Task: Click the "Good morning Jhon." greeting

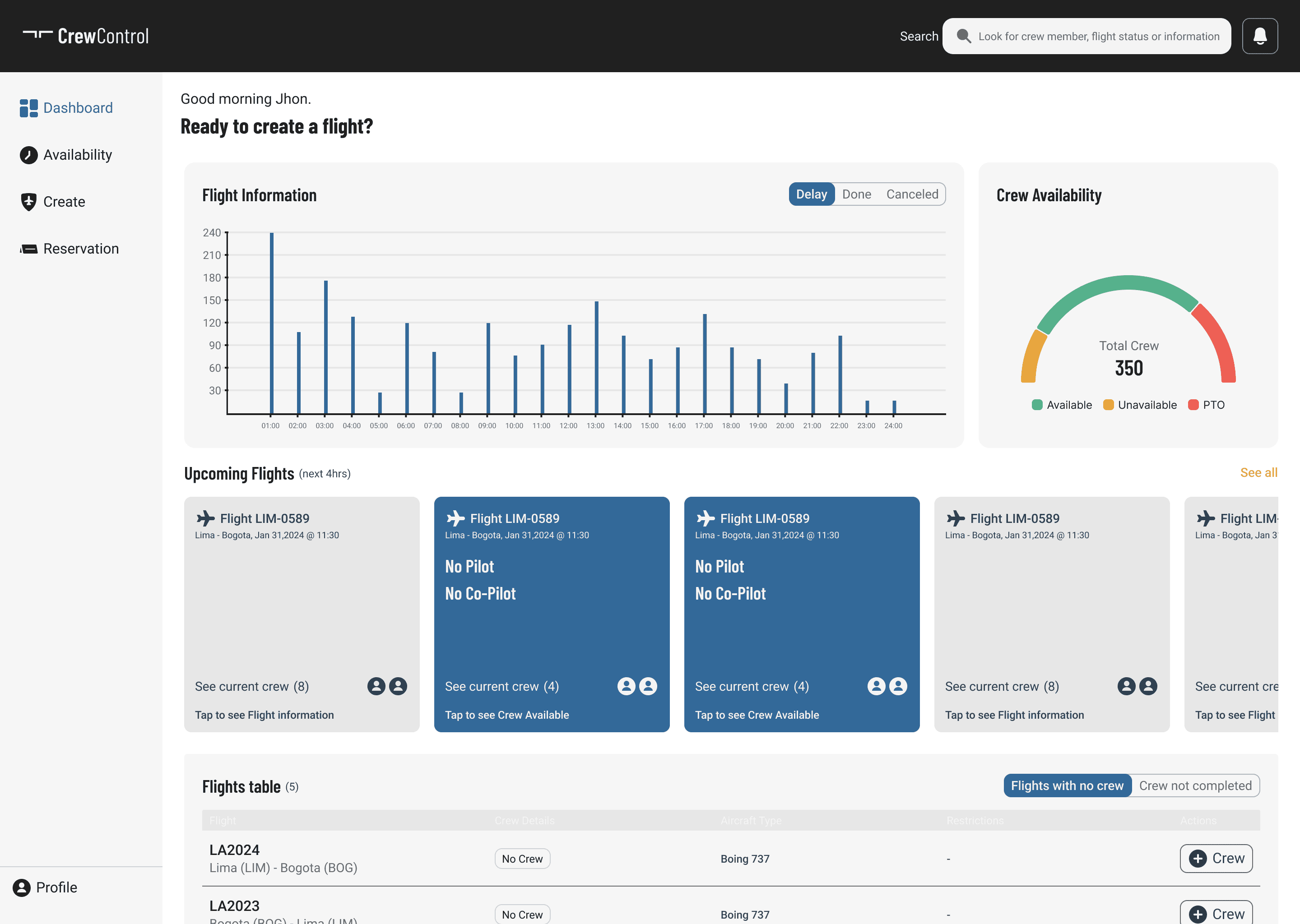Action: pos(246,99)
